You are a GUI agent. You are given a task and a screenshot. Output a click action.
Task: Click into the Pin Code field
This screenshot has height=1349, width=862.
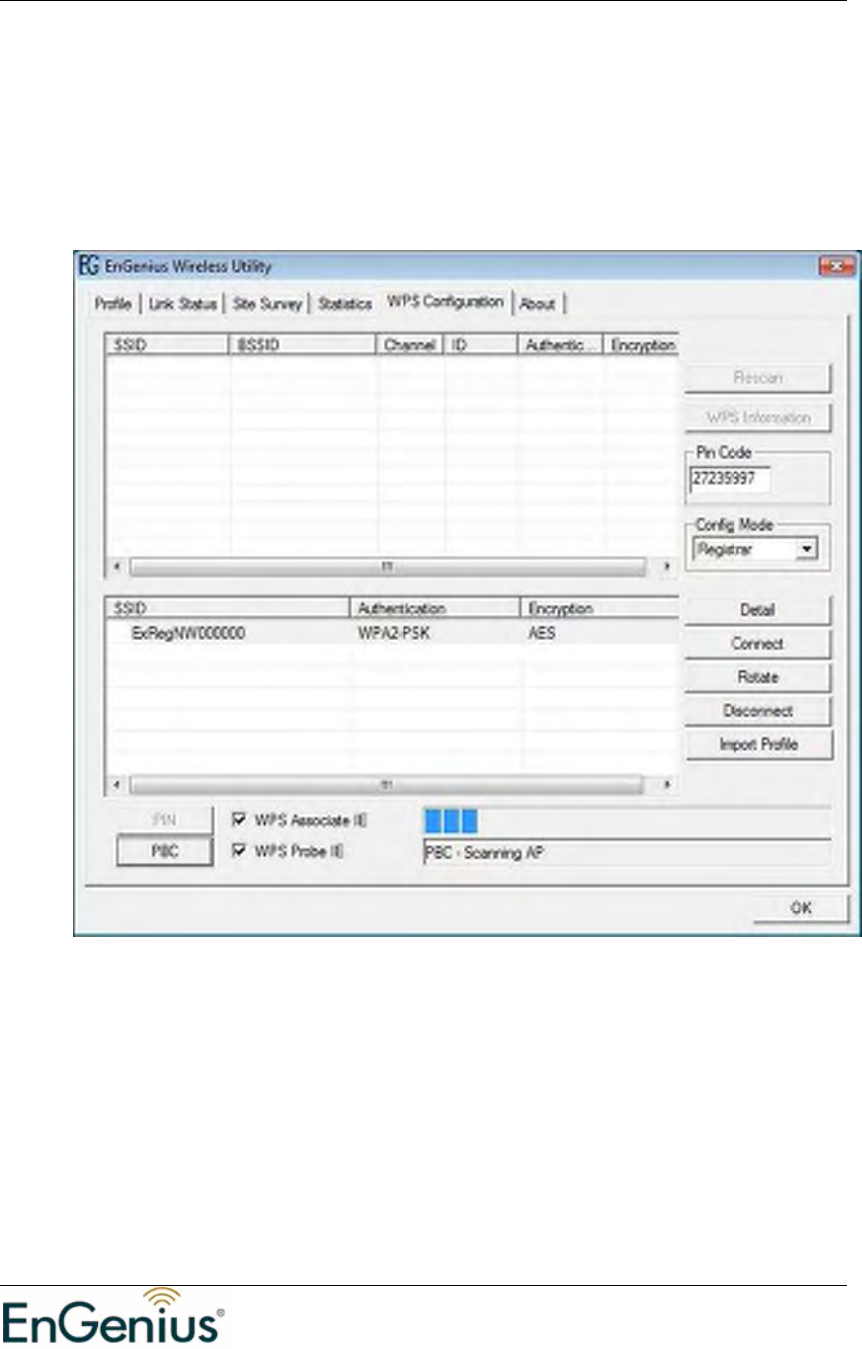click(728, 480)
